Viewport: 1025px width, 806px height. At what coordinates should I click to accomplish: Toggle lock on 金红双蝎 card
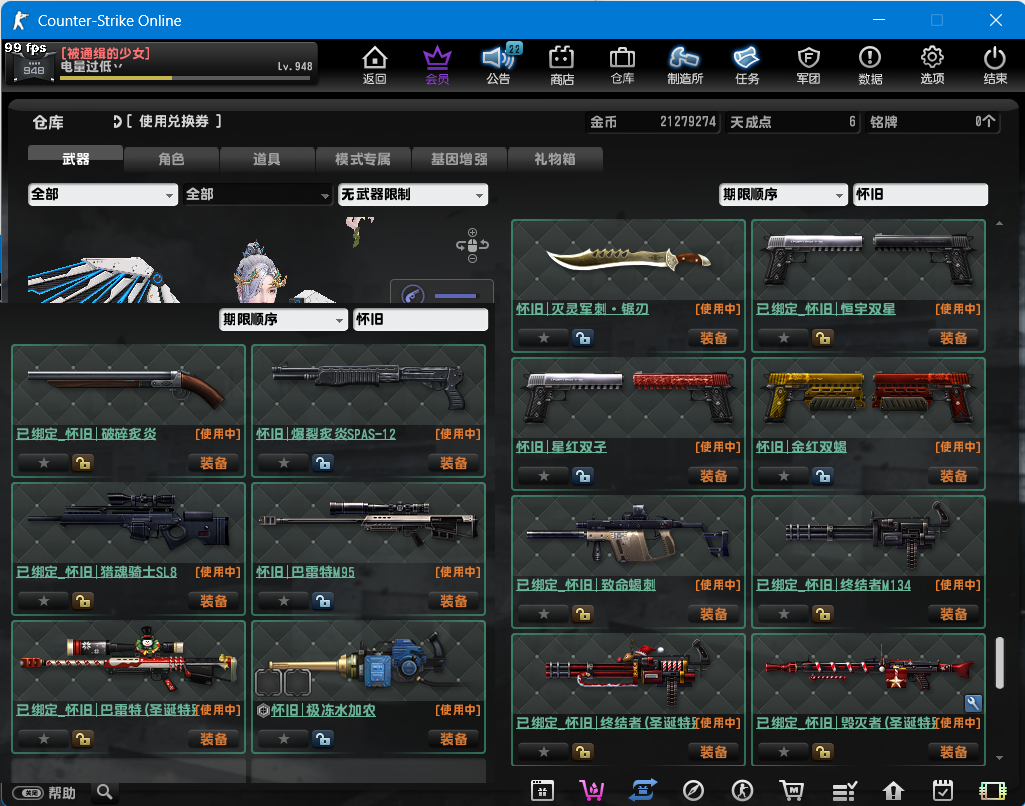point(823,476)
